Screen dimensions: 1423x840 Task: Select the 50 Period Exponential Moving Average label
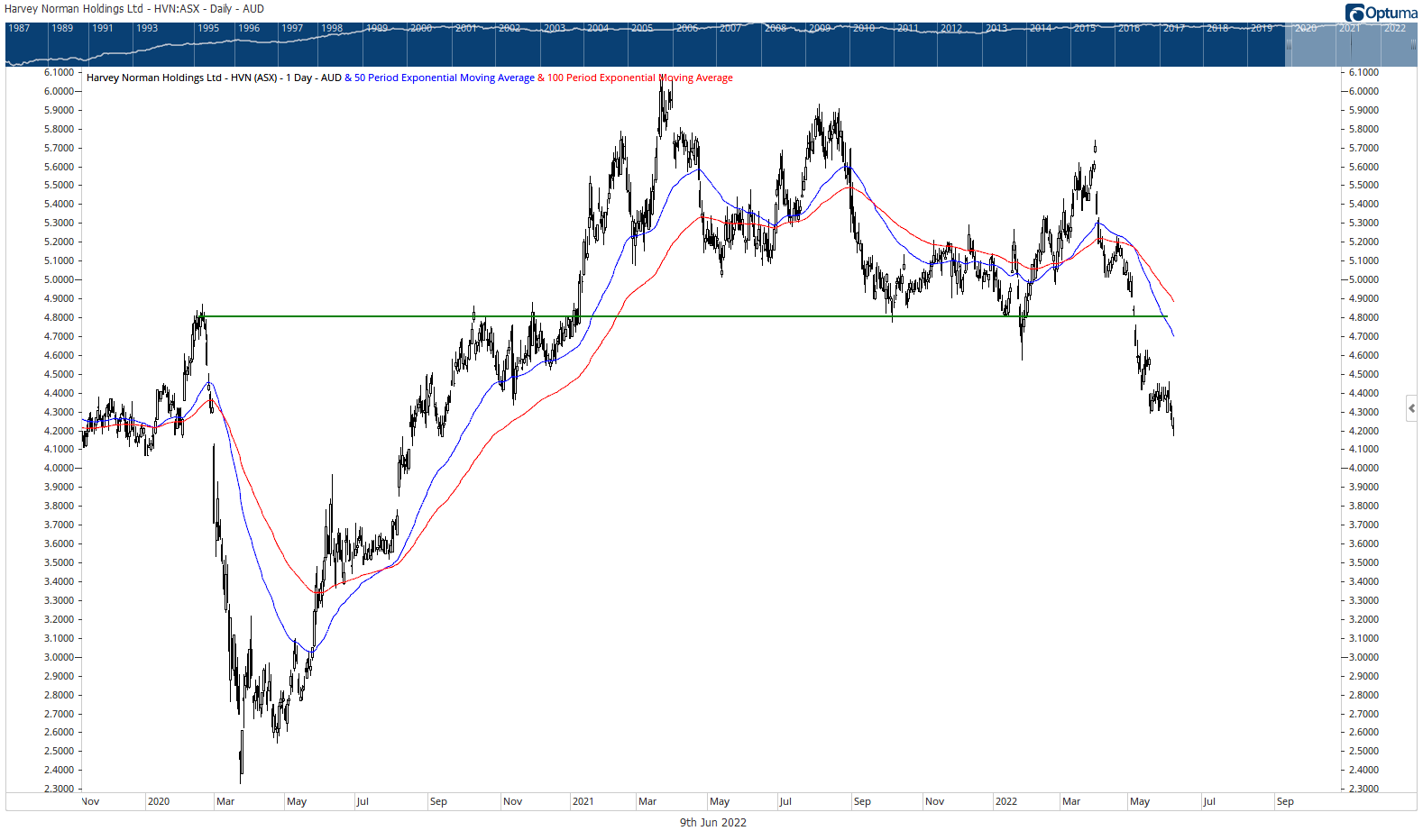coord(444,78)
